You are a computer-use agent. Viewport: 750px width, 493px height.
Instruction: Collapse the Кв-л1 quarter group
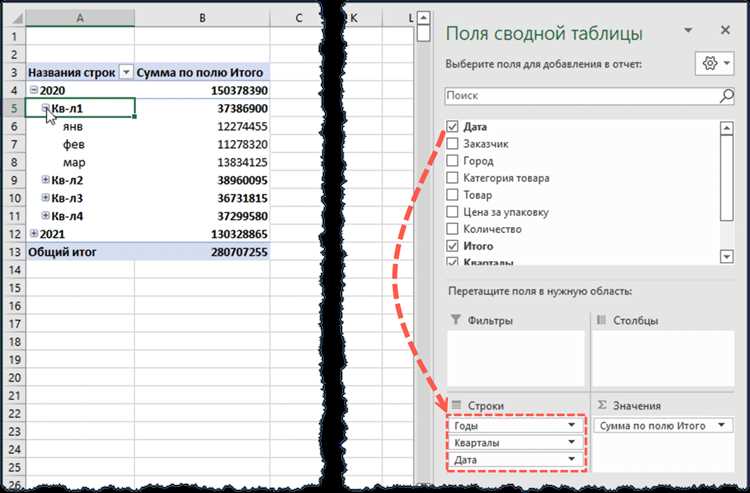tap(45, 108)
